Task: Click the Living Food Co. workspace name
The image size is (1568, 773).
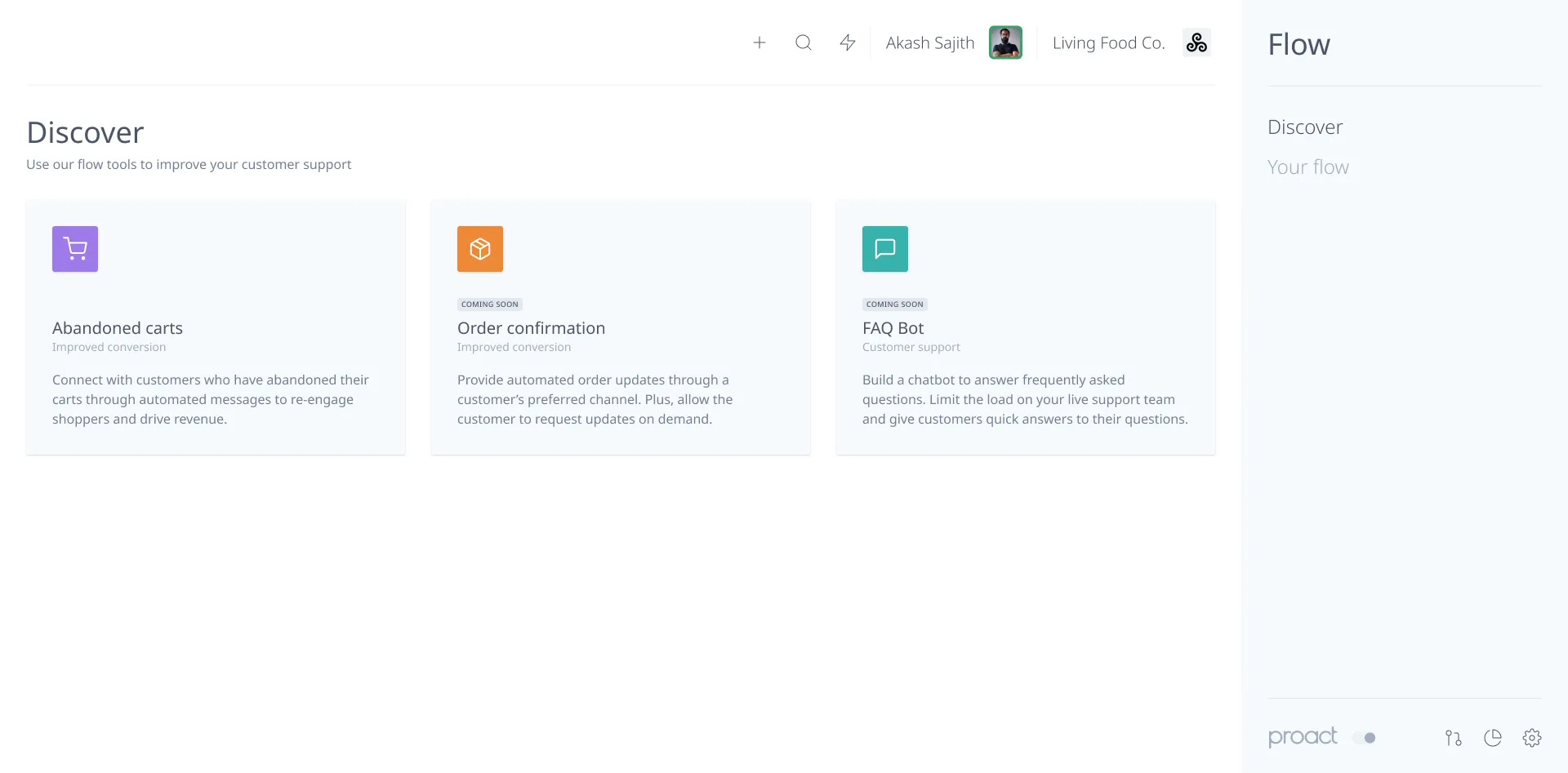Action: 1108,43
